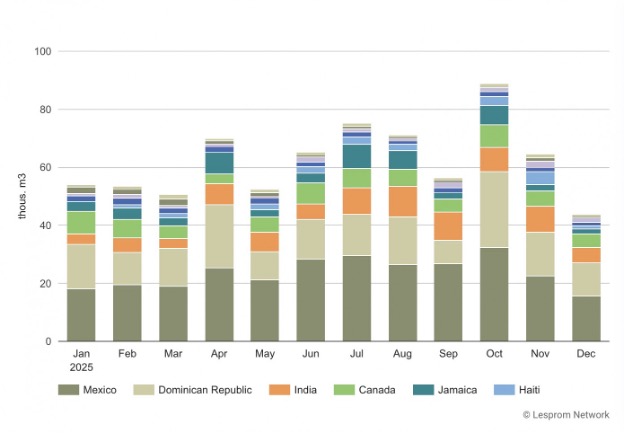Hide the India series via legend label
Screen dimensions: 624x434
(x=304, y=389)
